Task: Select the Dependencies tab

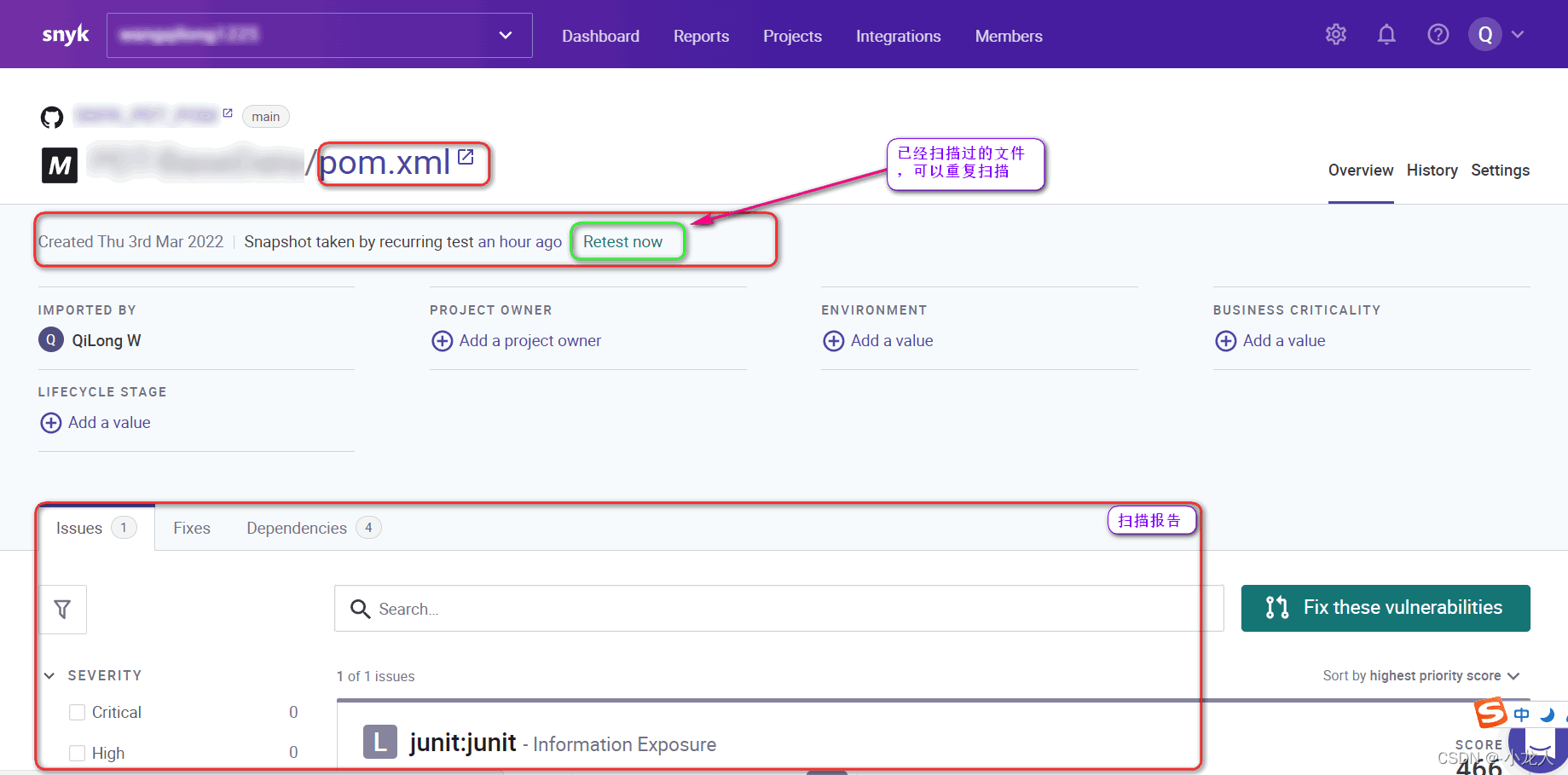Action: [x=314, y=529]
